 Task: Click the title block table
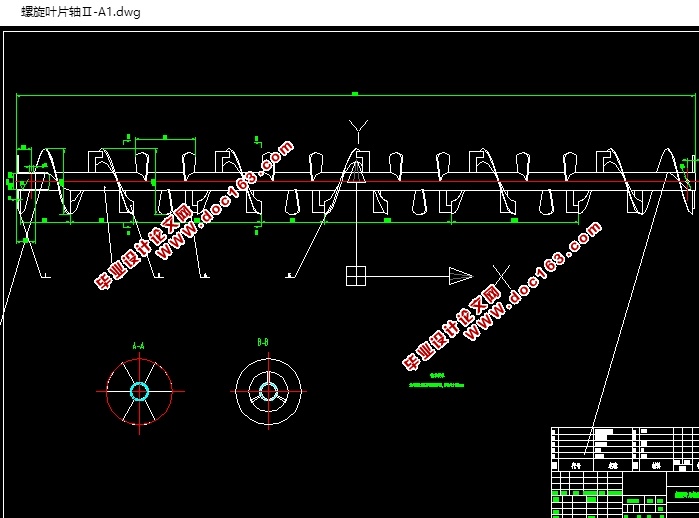[x=625, y=473]
